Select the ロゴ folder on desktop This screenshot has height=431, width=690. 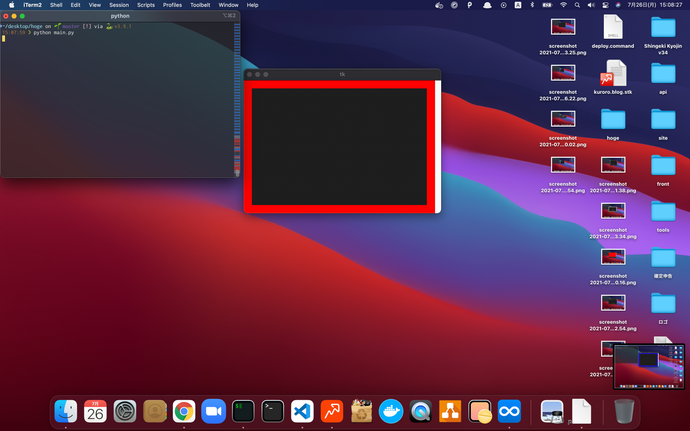click(663, 308)
